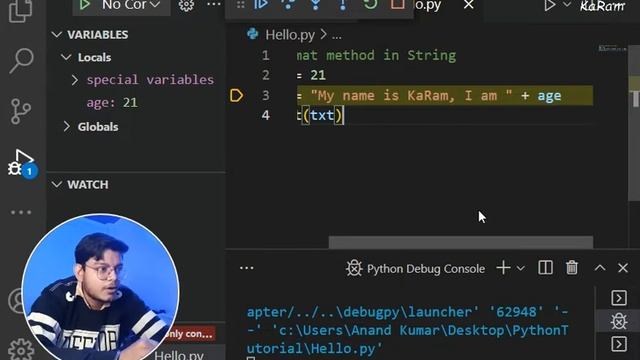Close the Hello.py editor tab
Image resolution: width=640 pixels, height=360 pixels.
pyautogui.click(x=469, y=5)
